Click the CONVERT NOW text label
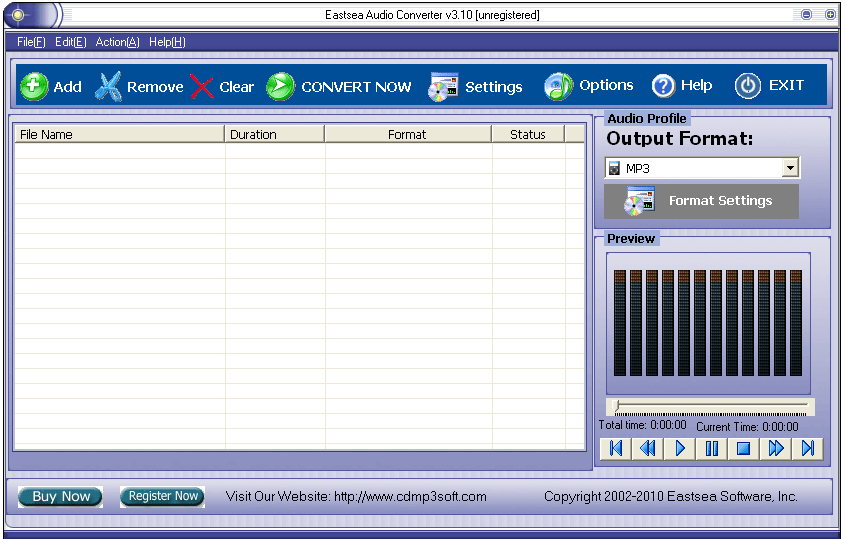 point(357,87)
